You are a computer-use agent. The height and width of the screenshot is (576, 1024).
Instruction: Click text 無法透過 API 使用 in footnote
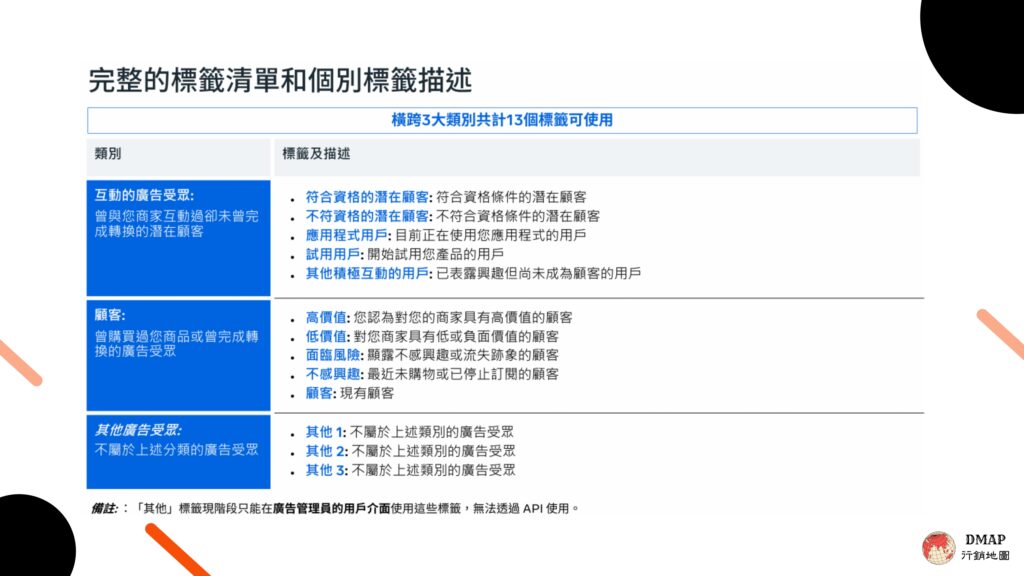tap(521, 508)
